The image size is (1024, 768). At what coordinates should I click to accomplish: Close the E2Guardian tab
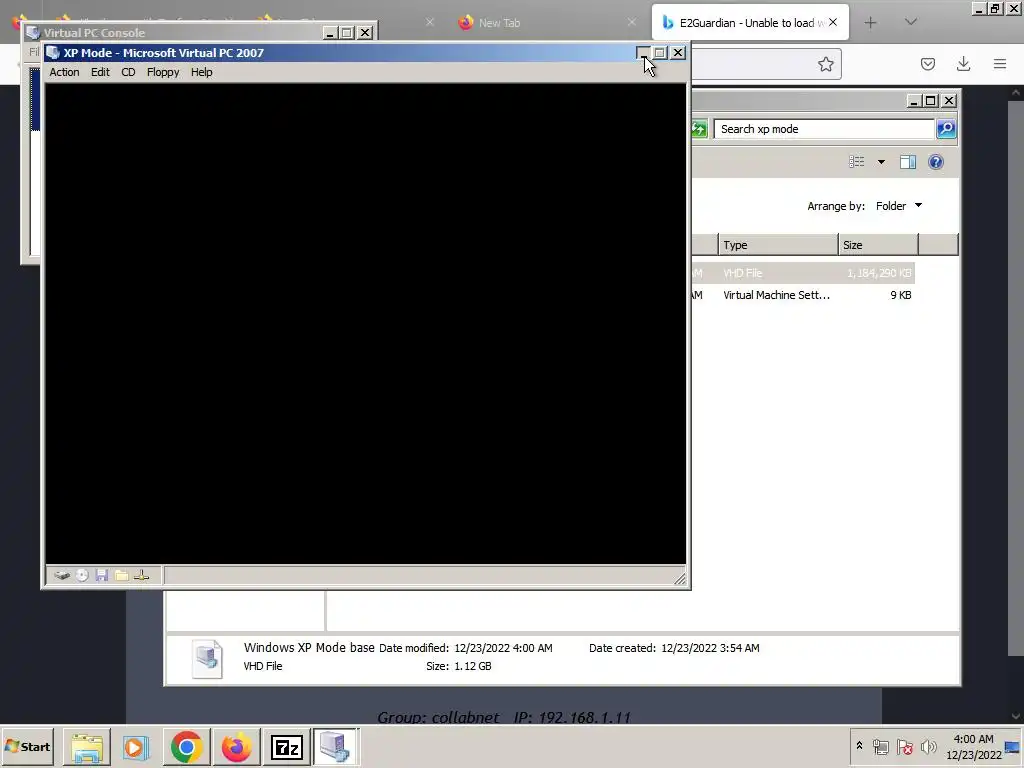pos(833,22)
